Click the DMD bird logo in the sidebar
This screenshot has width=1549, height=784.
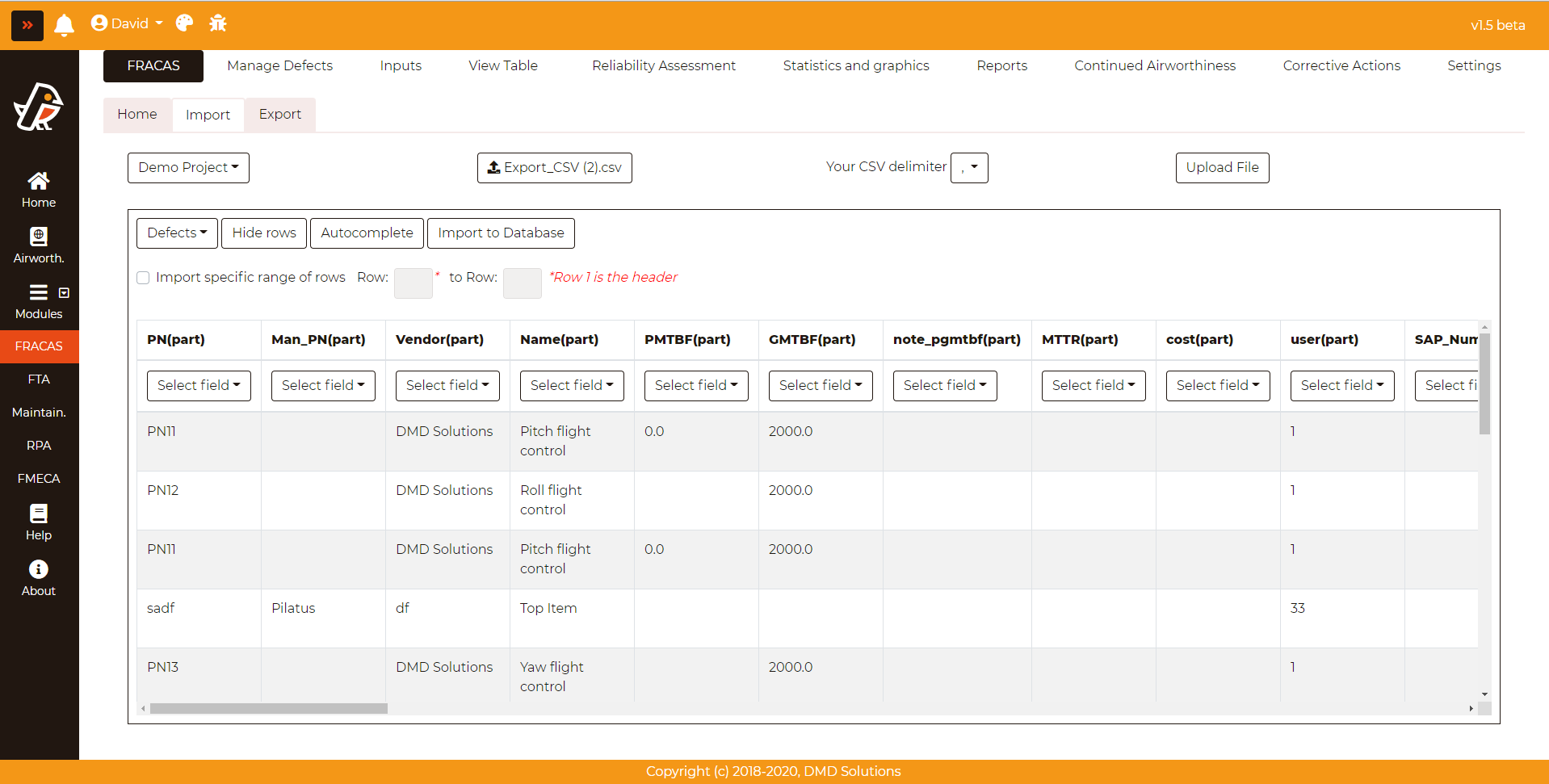coord(39,107)
